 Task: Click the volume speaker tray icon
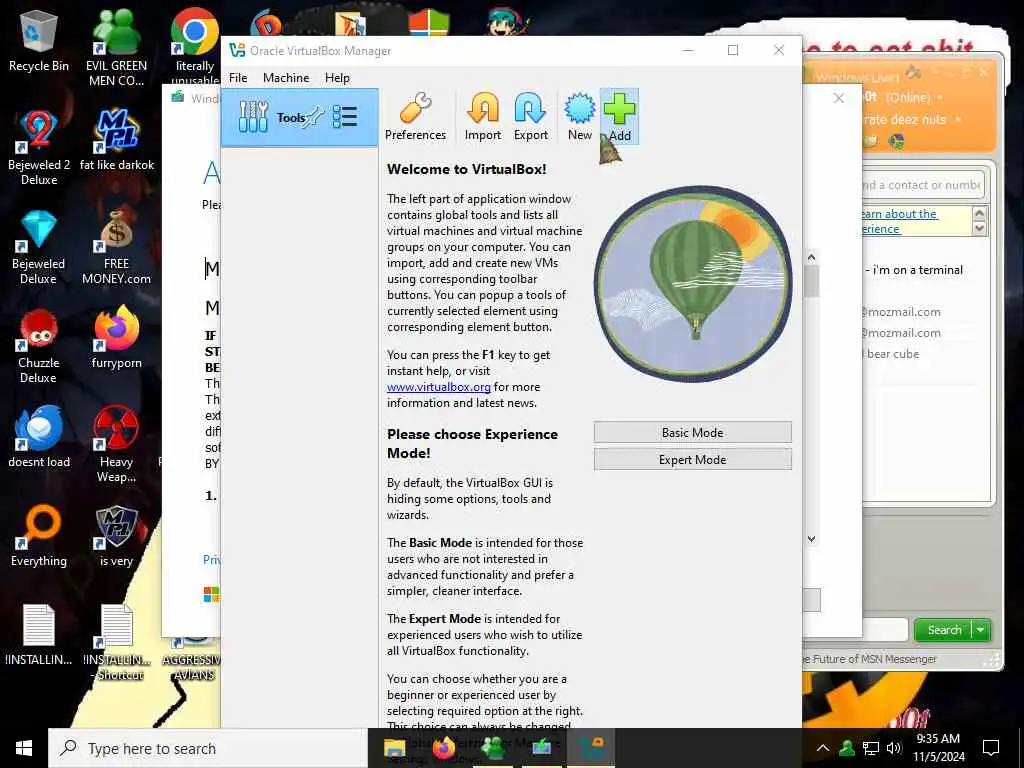pos(894,748)
